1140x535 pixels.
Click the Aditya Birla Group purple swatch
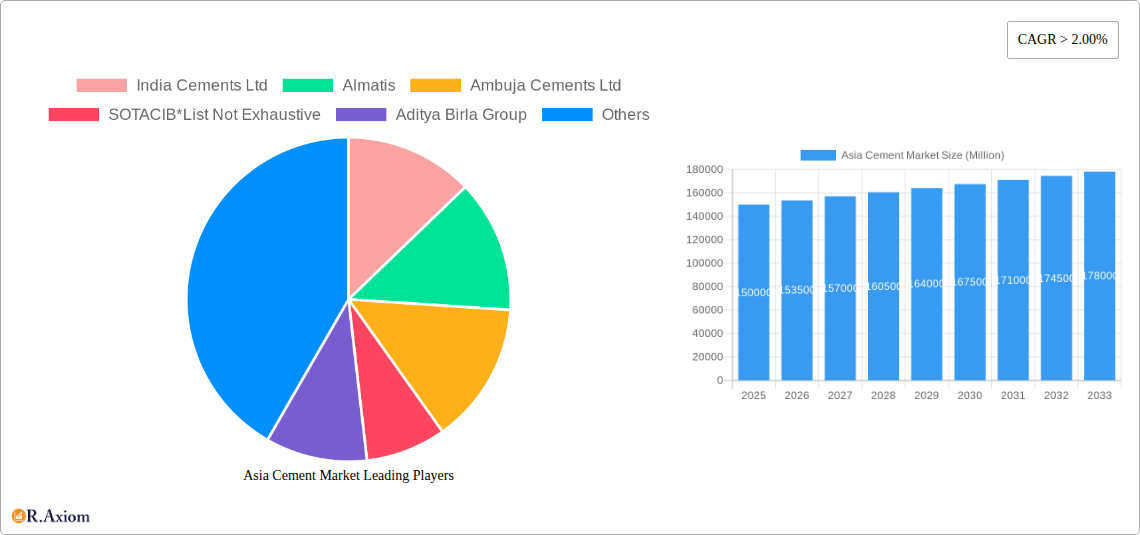(x=362, y=114)
